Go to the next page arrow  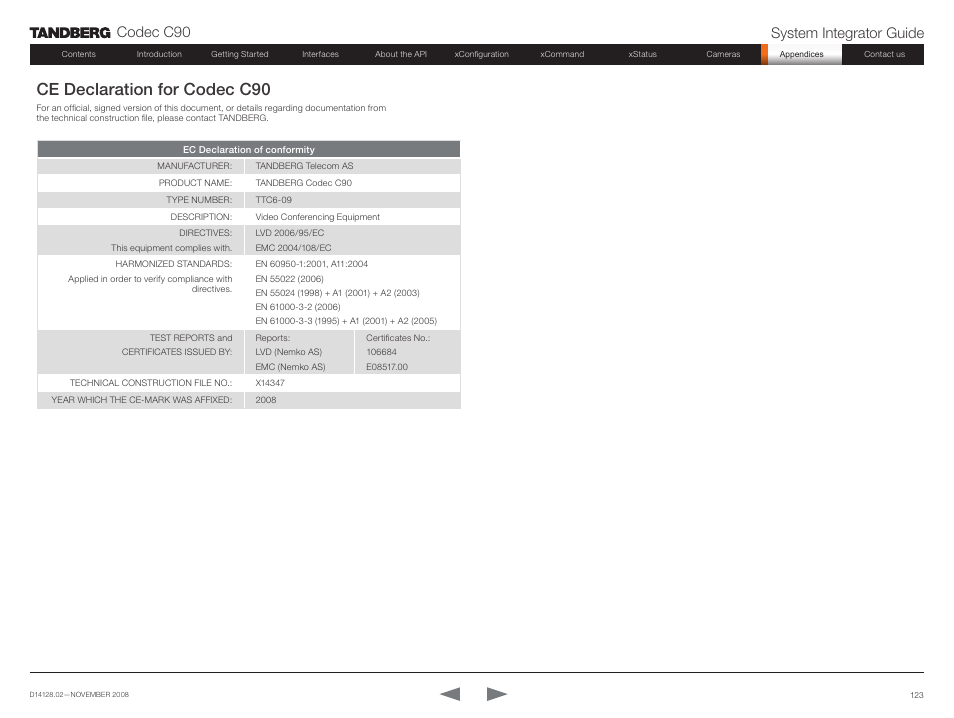(x=496, y=694)
